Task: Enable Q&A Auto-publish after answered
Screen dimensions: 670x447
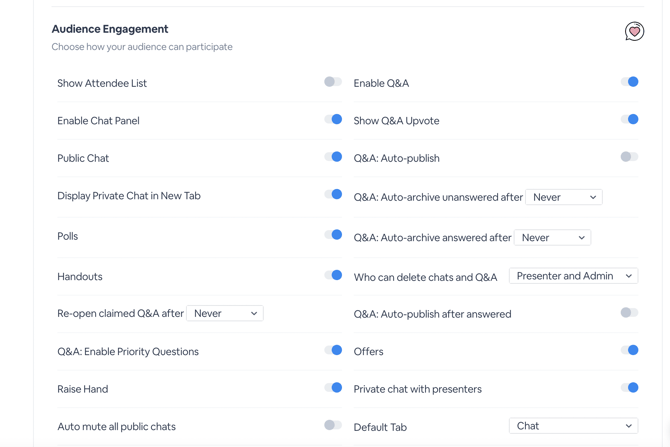Action: pos(629,313)
